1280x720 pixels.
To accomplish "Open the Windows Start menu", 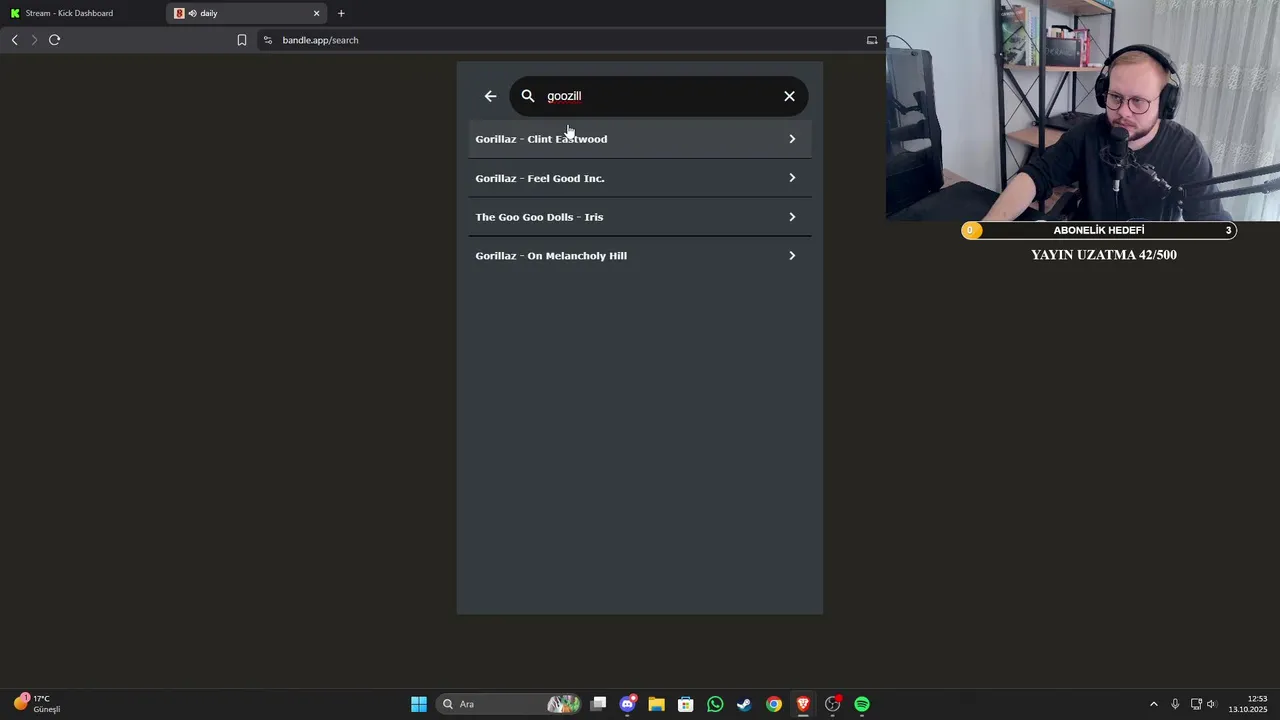I will click(x=419, y=704).
